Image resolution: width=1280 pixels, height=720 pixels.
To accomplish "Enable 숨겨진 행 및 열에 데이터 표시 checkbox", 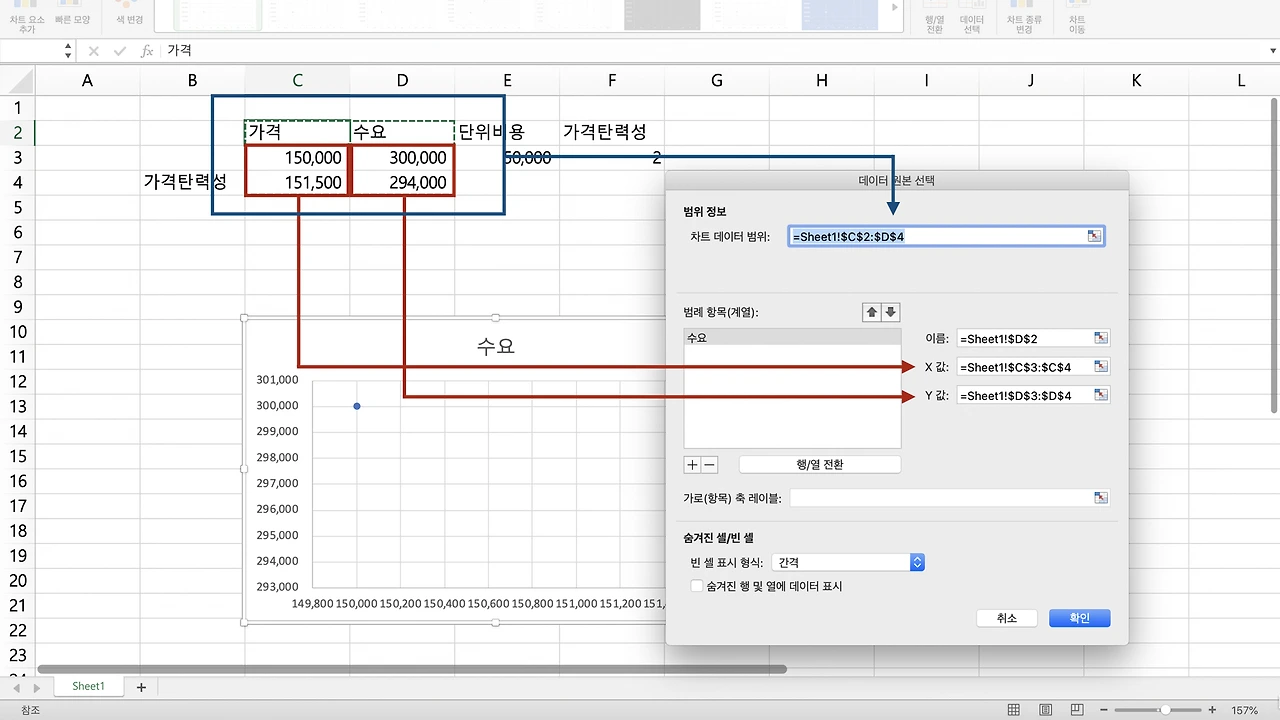I will tap(697, 586).
